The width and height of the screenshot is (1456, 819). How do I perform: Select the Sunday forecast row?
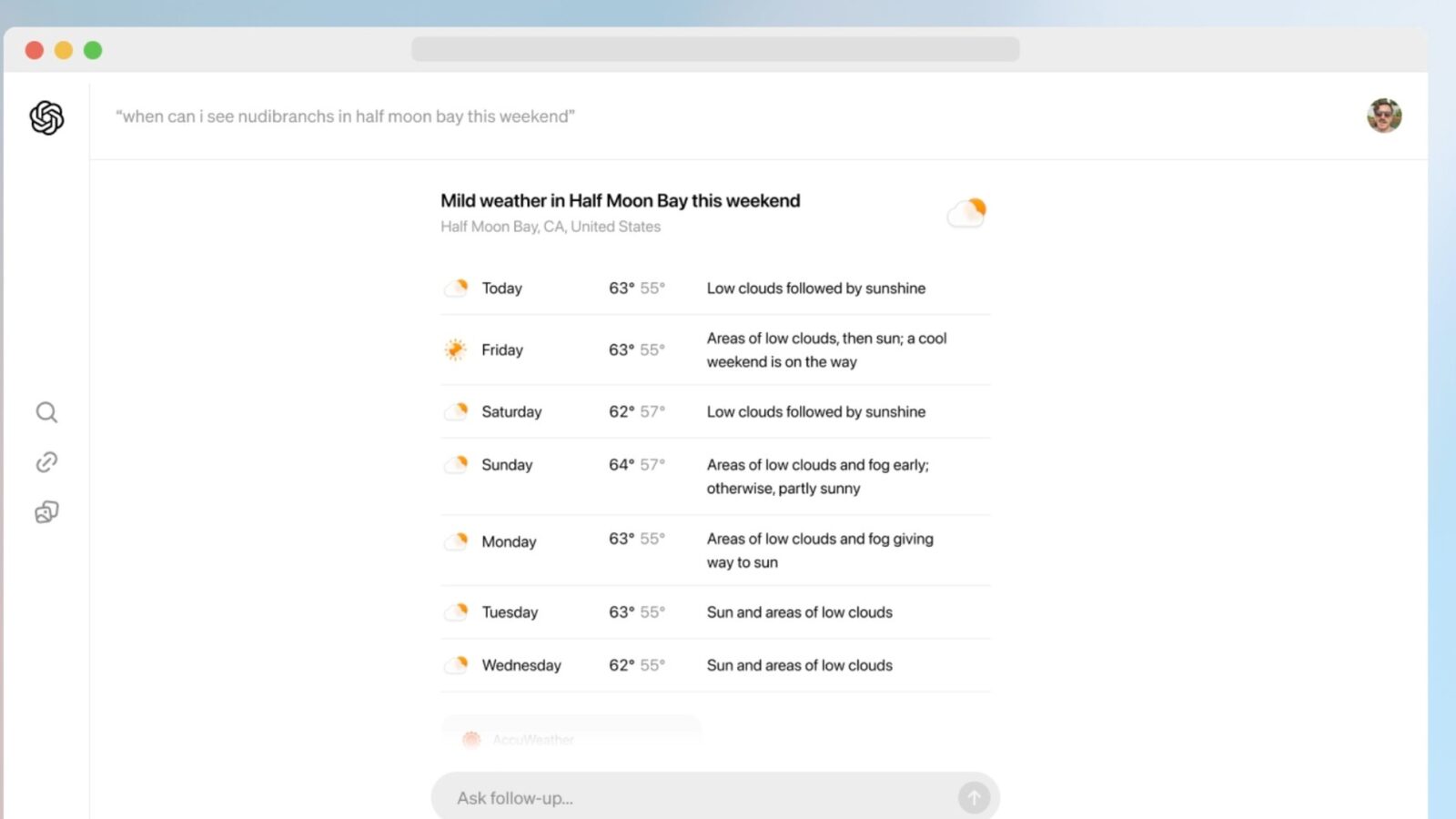(714, 476)
